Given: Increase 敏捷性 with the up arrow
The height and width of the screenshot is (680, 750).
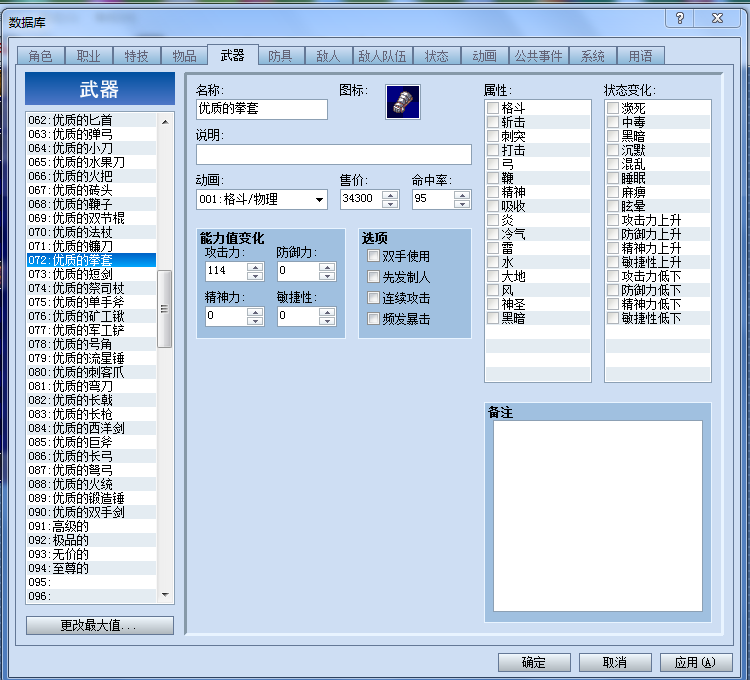Looking at the screenshot, I should click(x=327, y=312).
